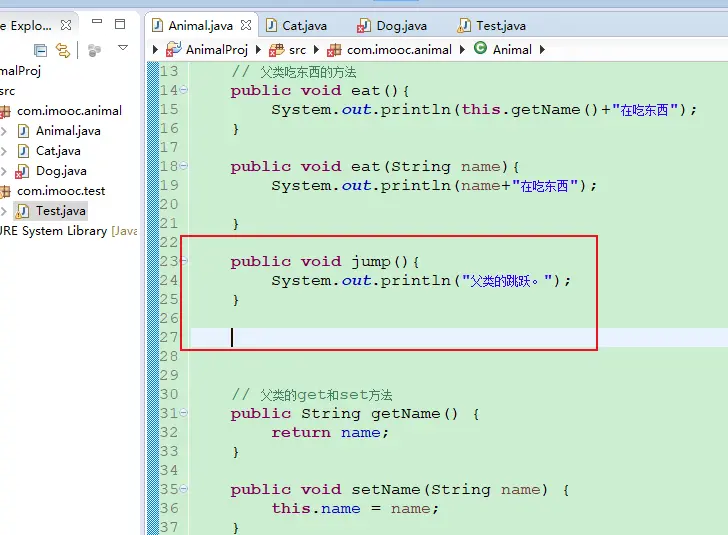
Task: Click the Animal class breadcrumb icon
Action: 481,49
